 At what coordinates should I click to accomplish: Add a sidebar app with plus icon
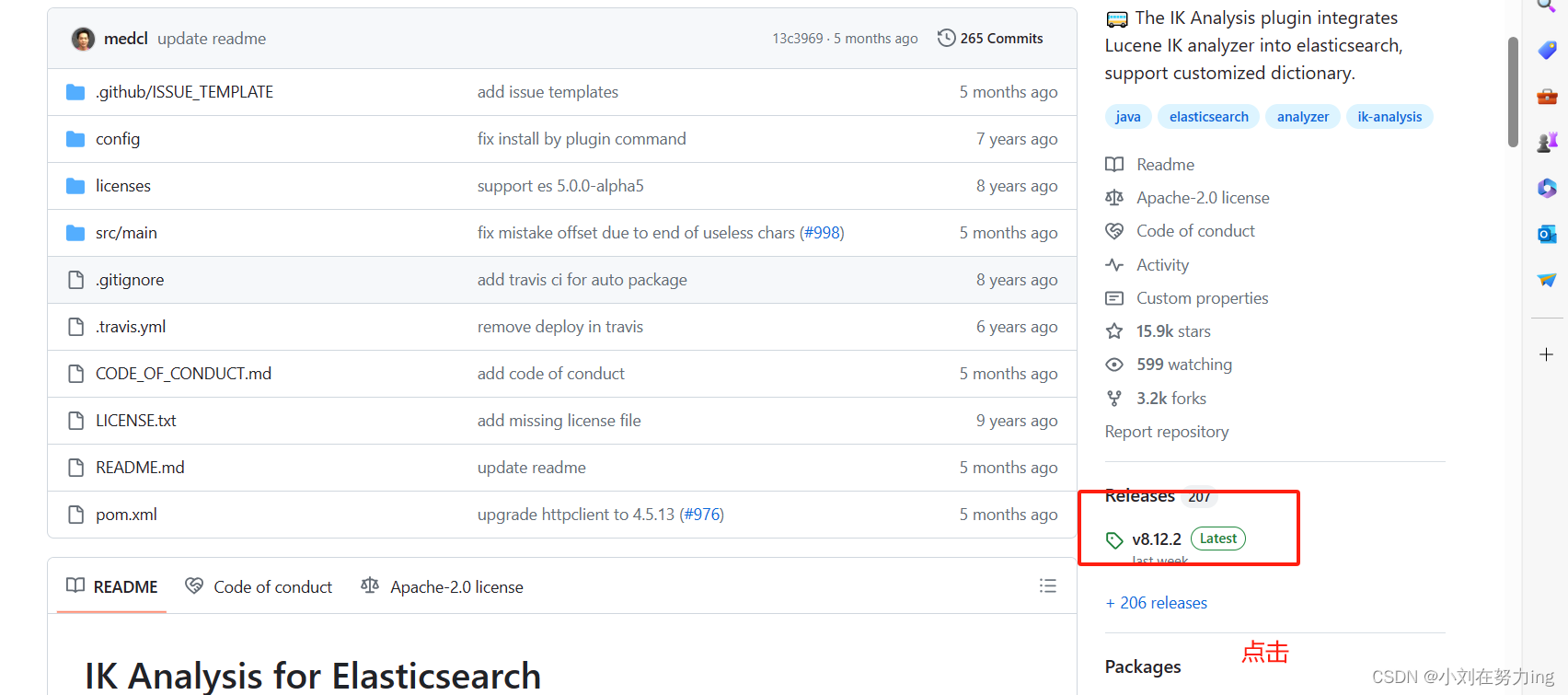pos(1547,354)
